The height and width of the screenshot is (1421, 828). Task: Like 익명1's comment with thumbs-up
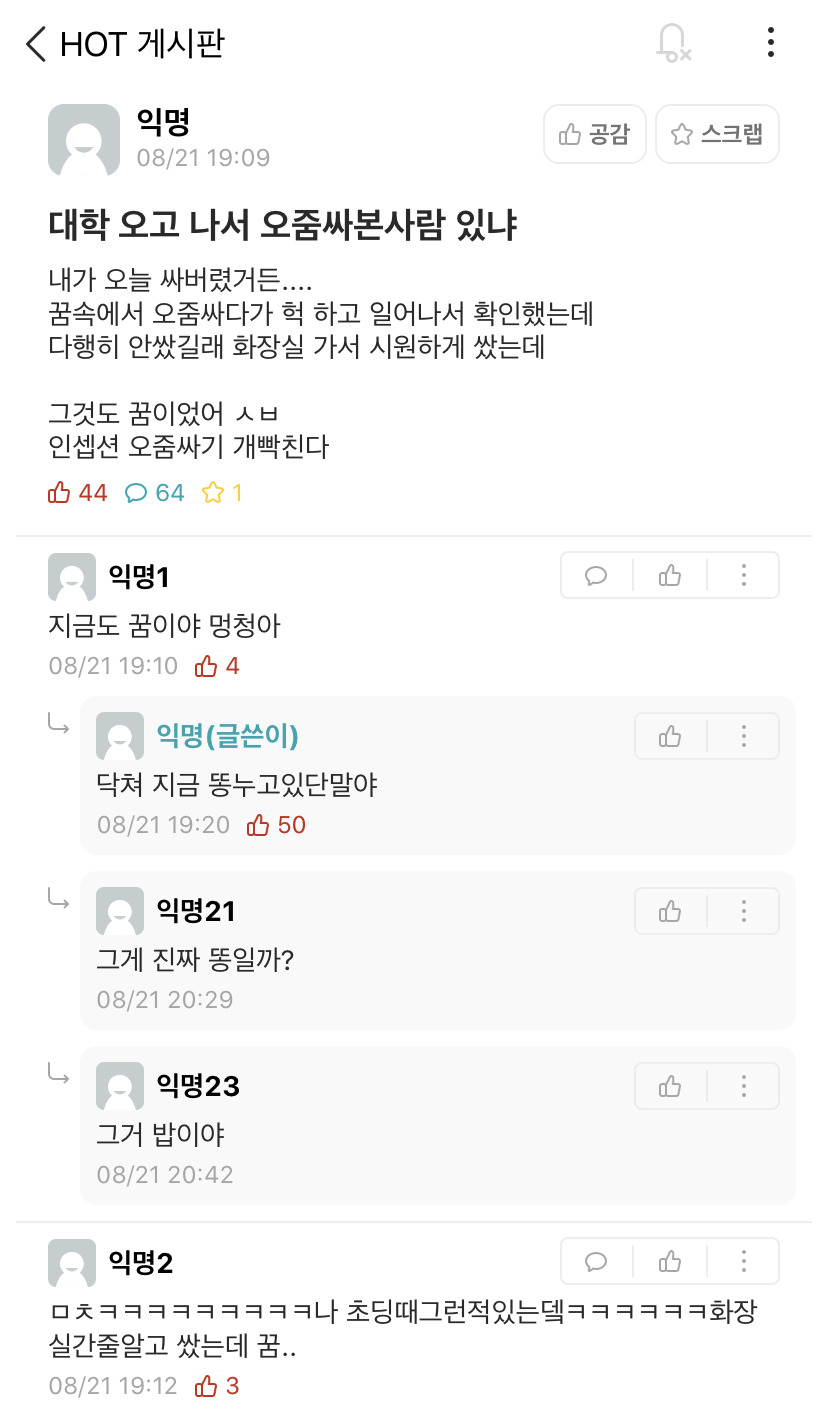click(x=670, y=575)
